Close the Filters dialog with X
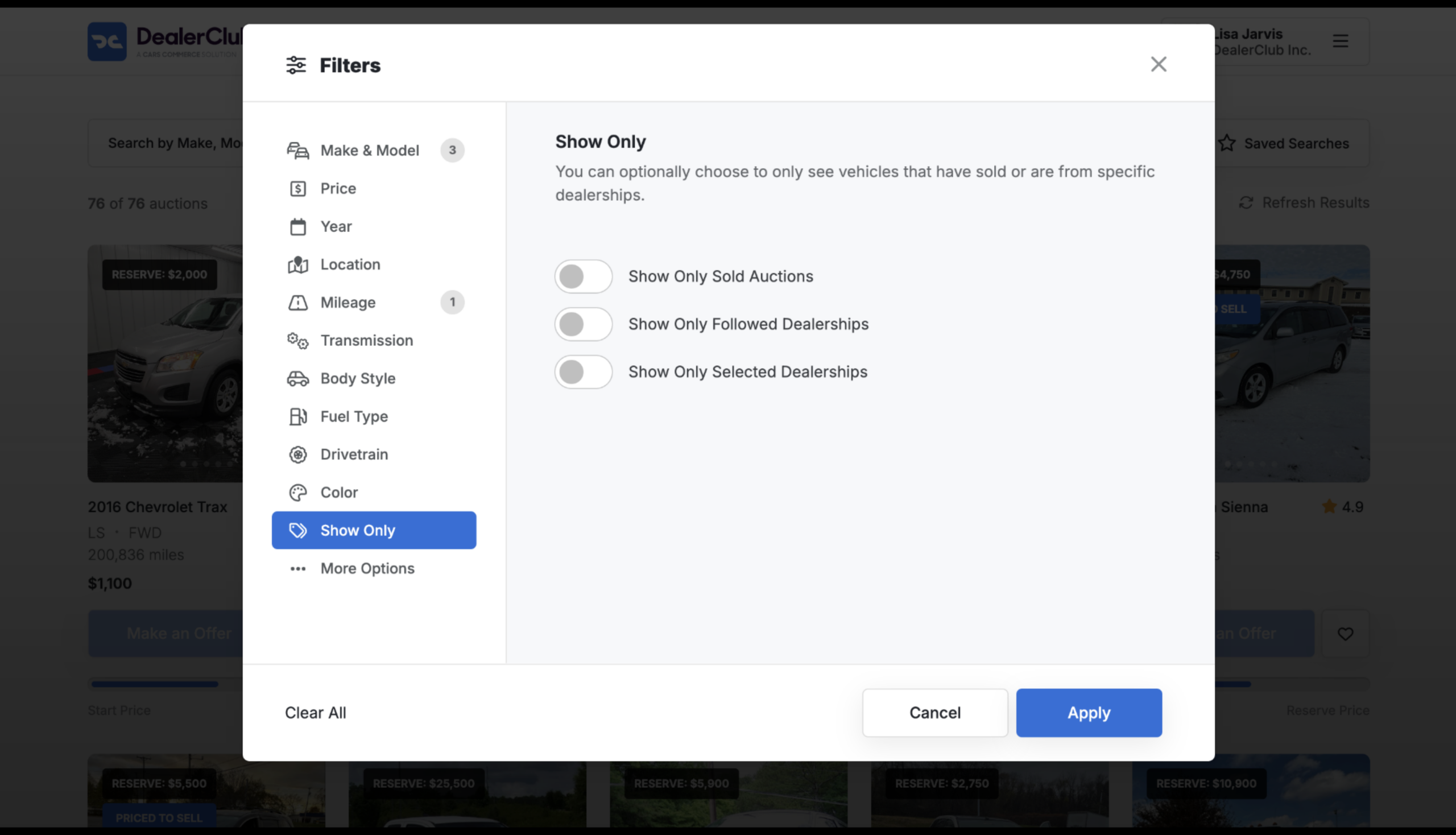 pyautogui.click(x=1159, y=64)
